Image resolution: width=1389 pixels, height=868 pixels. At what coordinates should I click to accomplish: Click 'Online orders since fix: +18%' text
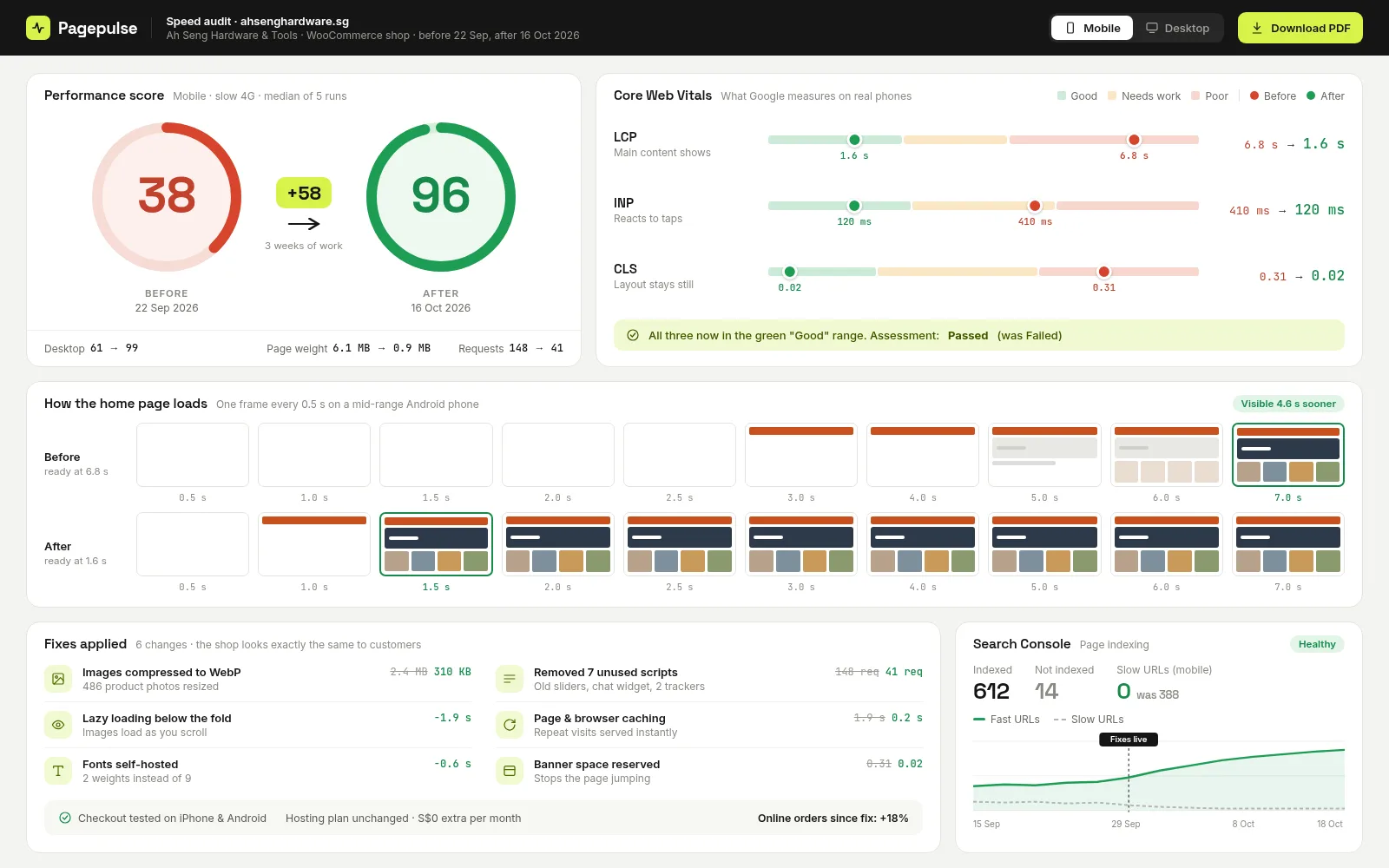[833, 818]
